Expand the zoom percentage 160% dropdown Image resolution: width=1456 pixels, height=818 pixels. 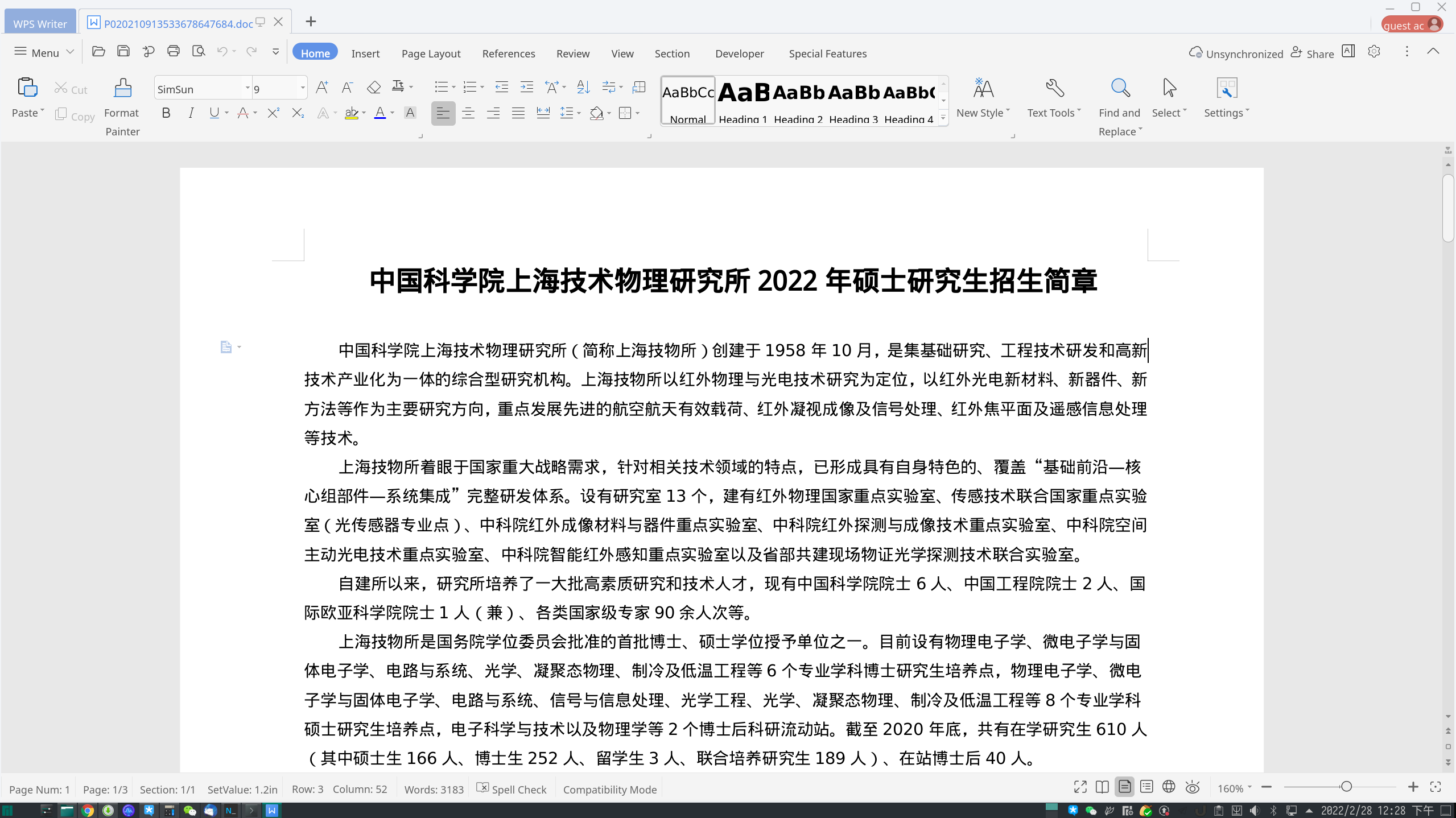coord(1249,787)
